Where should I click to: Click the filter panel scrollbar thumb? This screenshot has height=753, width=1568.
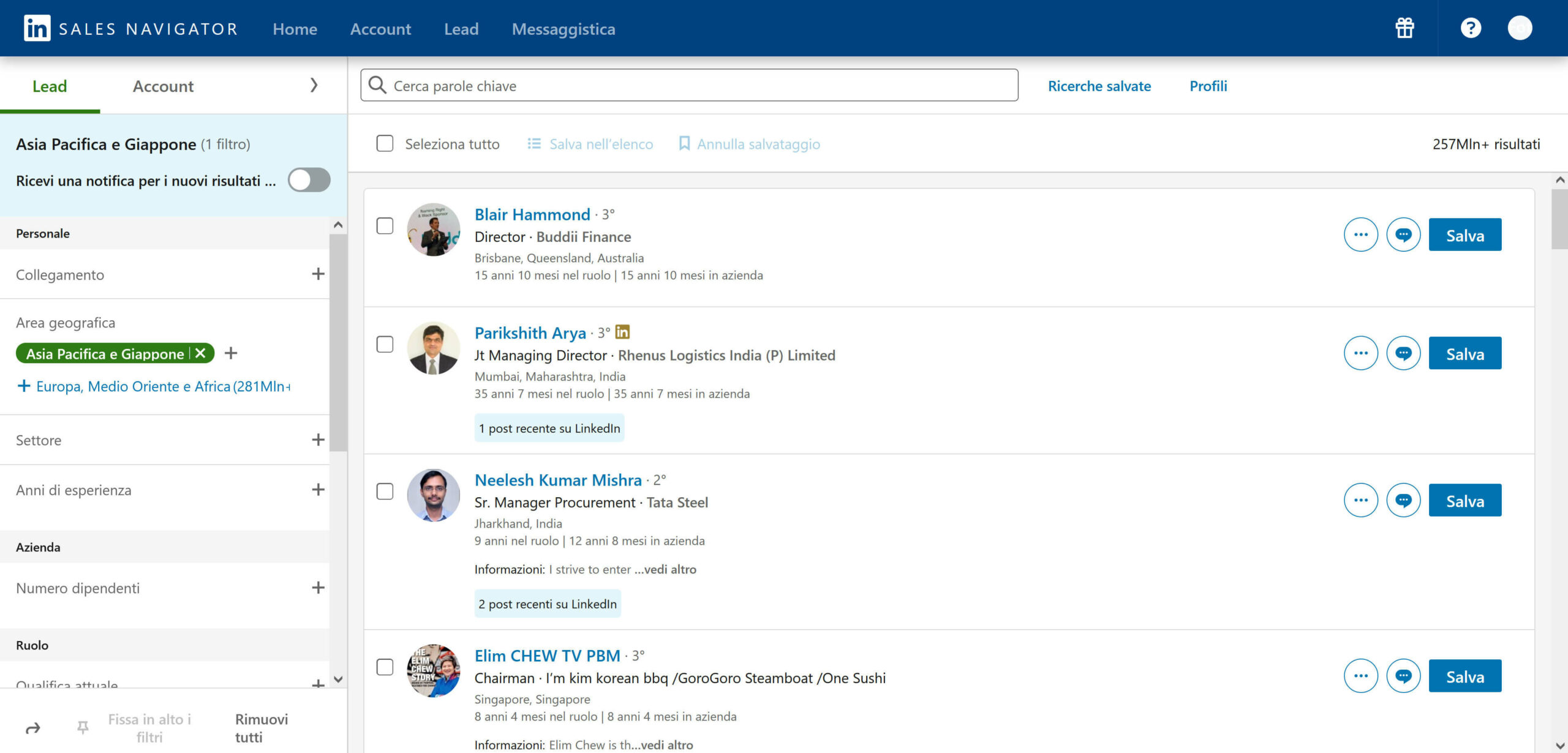point(338,343)
